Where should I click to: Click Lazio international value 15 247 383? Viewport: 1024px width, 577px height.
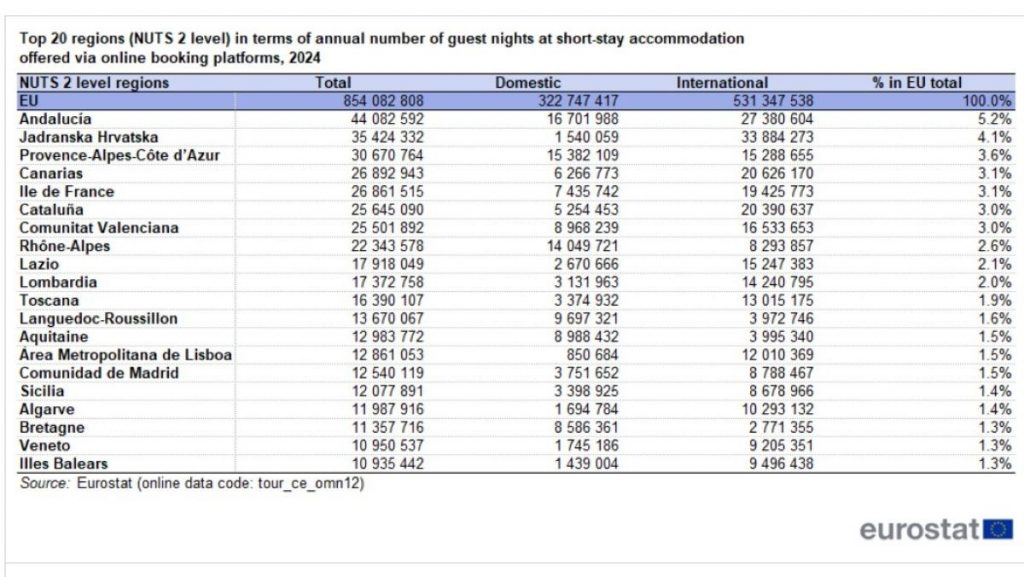tap(777, 264)
